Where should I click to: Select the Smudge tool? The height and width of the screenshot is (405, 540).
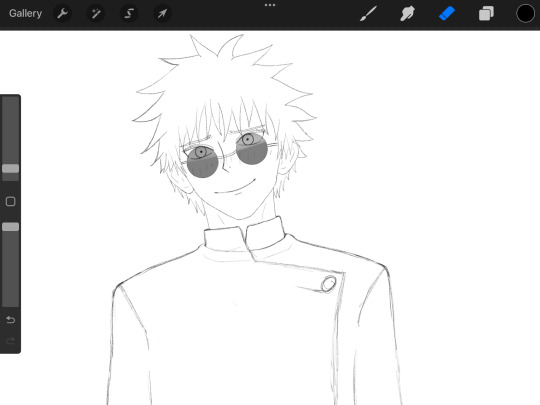(407, 14)
